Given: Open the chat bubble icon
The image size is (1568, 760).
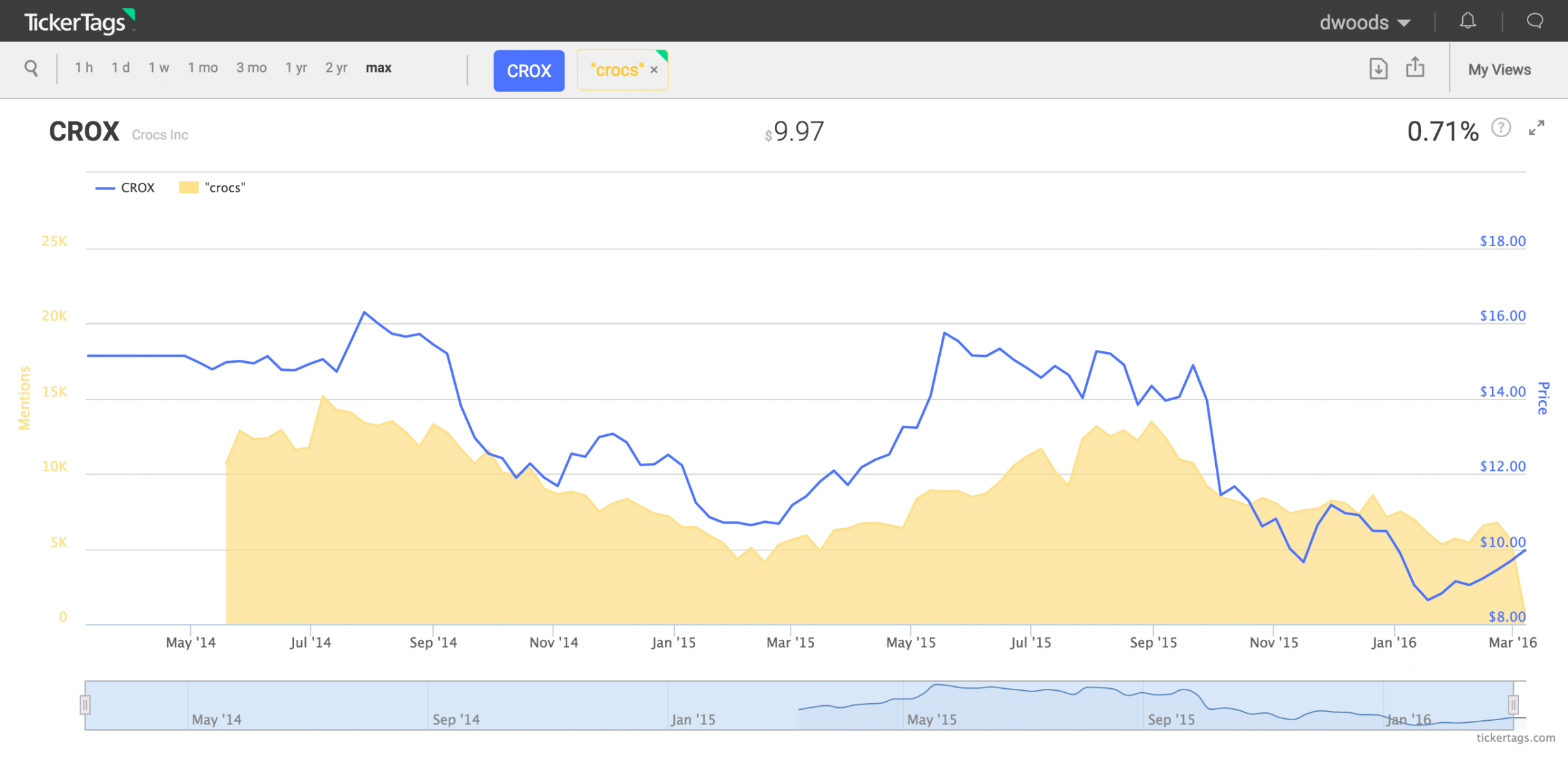Looking at the screenshot, I should point(1535,21).
